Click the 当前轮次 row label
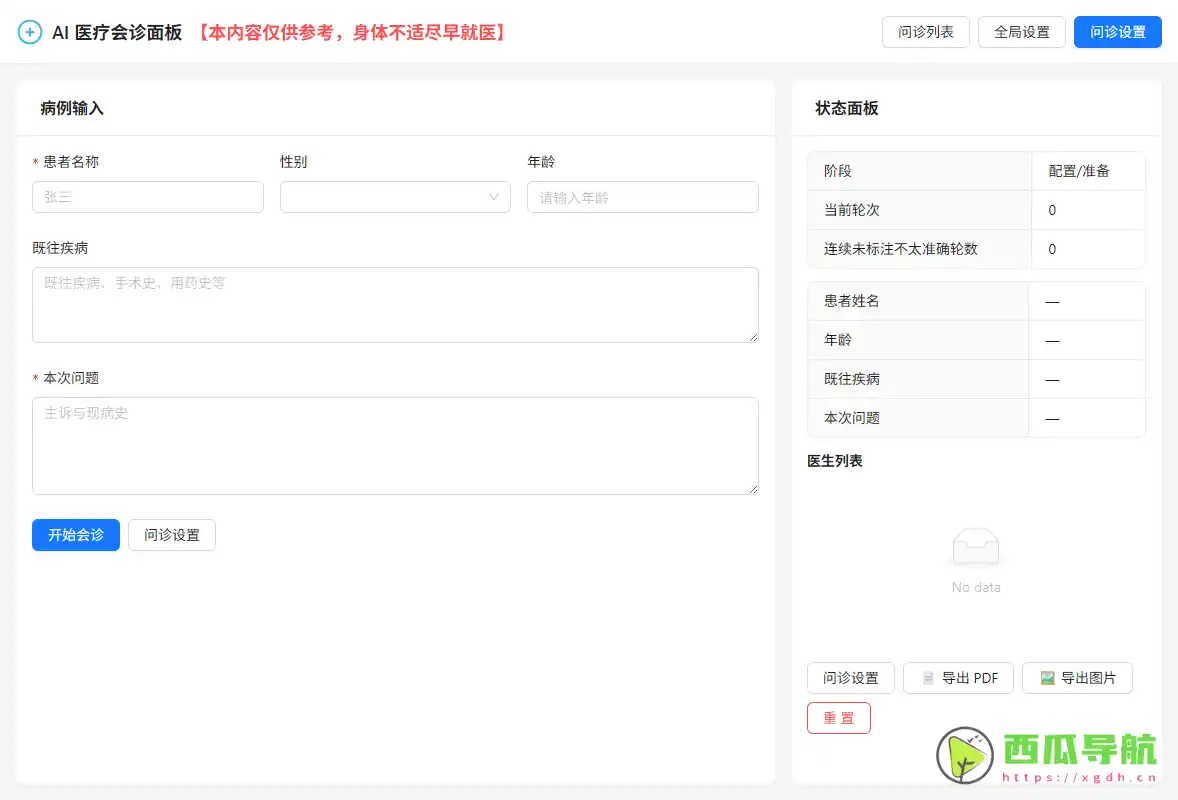Viewport: 1178px width, 800px height. pos(851,210)
